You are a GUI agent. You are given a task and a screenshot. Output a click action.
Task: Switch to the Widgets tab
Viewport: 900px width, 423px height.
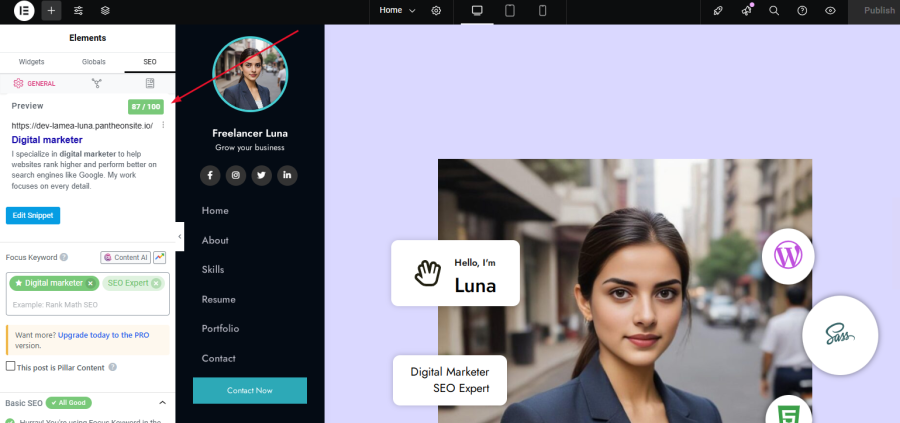(x=31, y=61)
